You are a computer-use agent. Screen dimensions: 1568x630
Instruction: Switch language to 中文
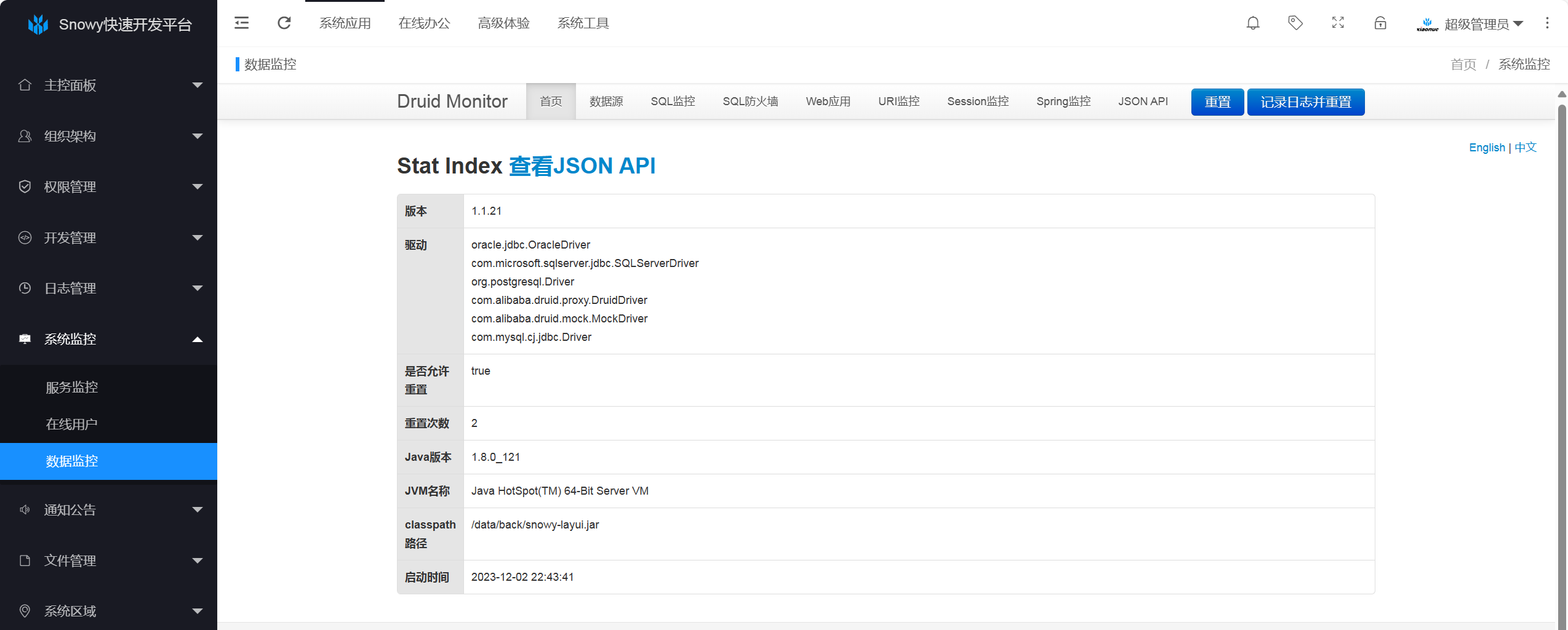tap(1526, 148)
